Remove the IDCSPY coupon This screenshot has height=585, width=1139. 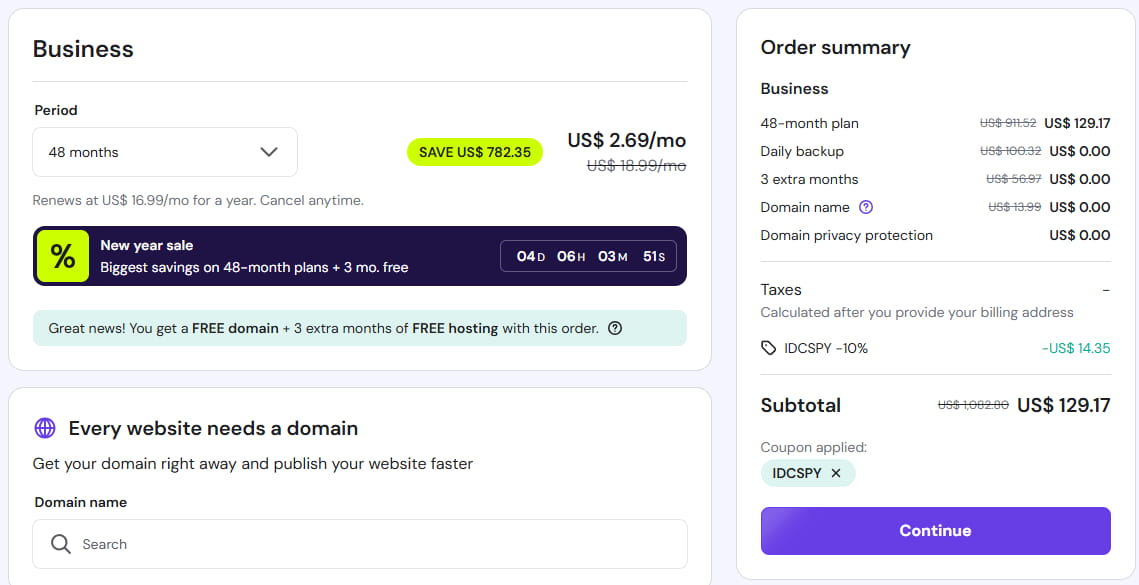836,473
